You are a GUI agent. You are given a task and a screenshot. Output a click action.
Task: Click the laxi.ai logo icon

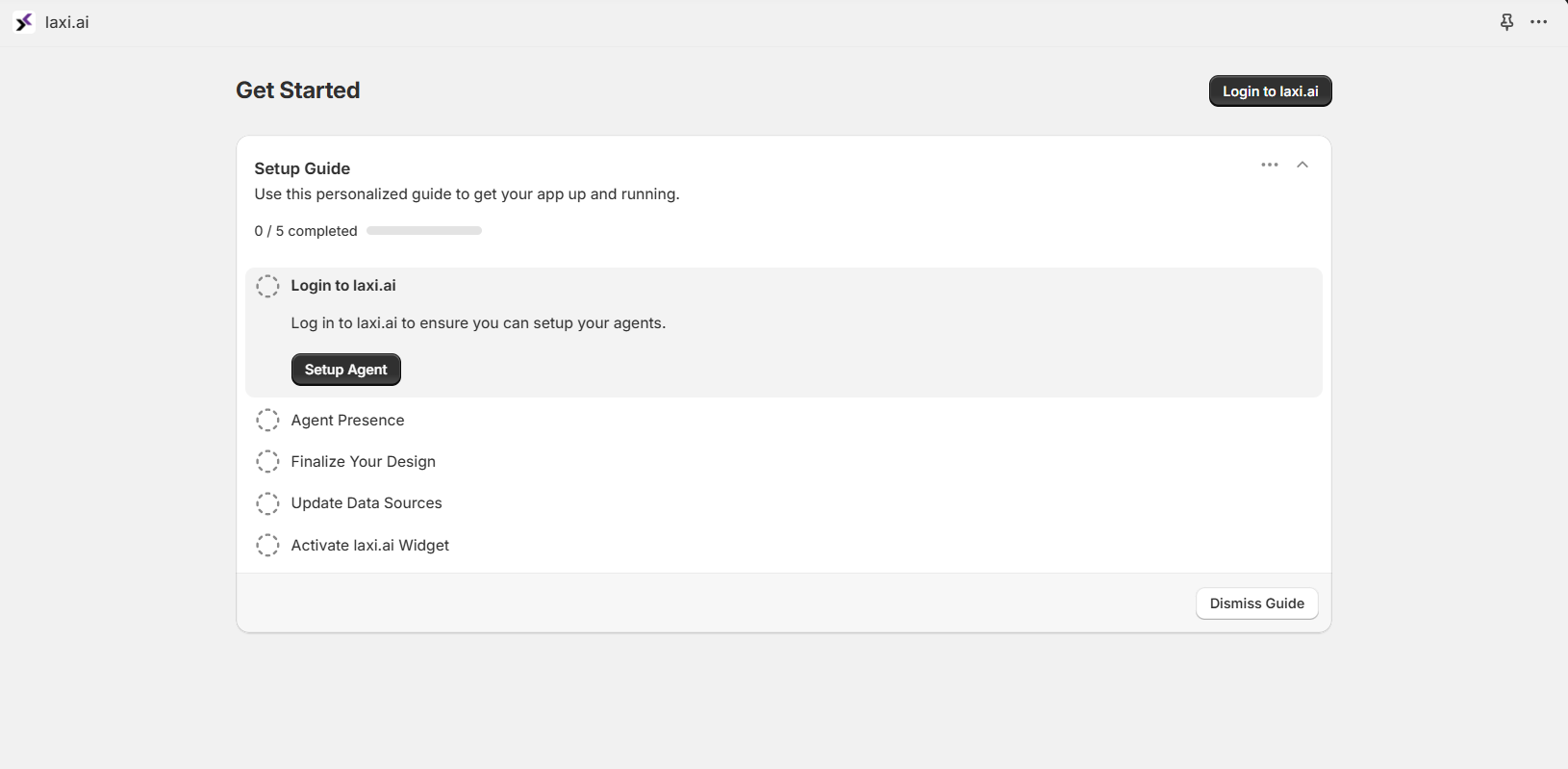[x=23, y=21]
